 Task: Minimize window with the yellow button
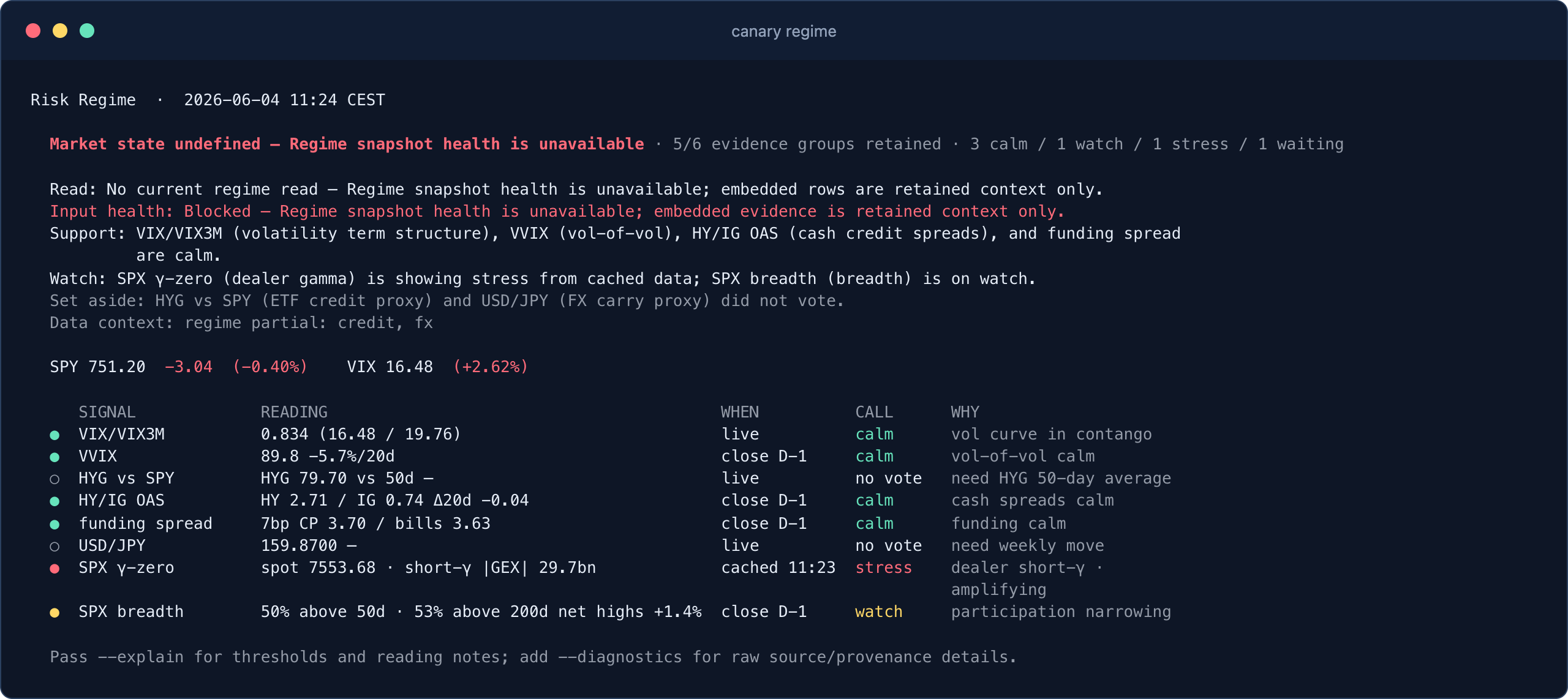(x=60, y=31)
